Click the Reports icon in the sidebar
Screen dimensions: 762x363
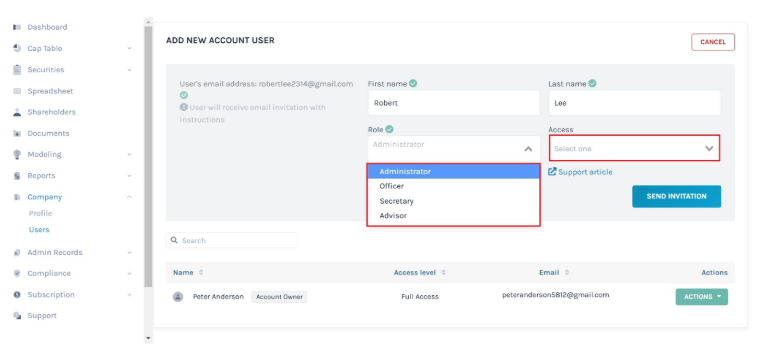17,175
